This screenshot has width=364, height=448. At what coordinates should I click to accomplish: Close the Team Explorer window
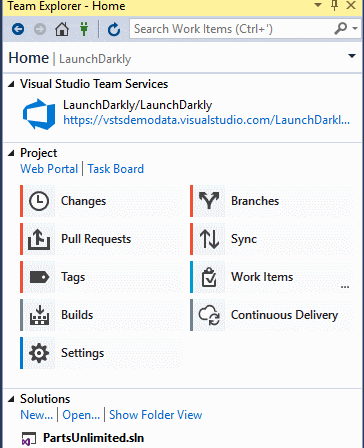(x=351, y=5)
